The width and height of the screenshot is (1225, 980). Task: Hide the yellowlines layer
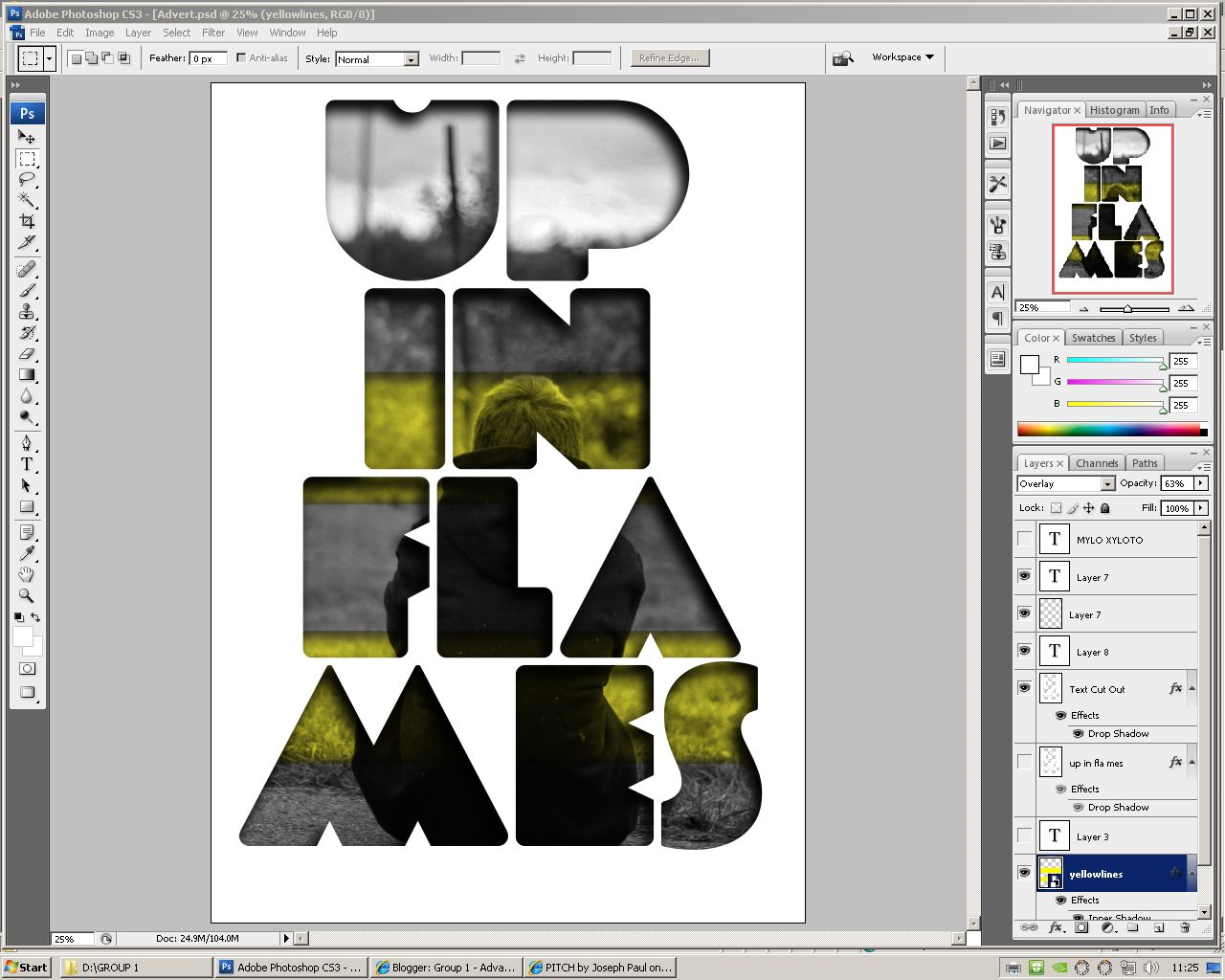point(1024,873)
